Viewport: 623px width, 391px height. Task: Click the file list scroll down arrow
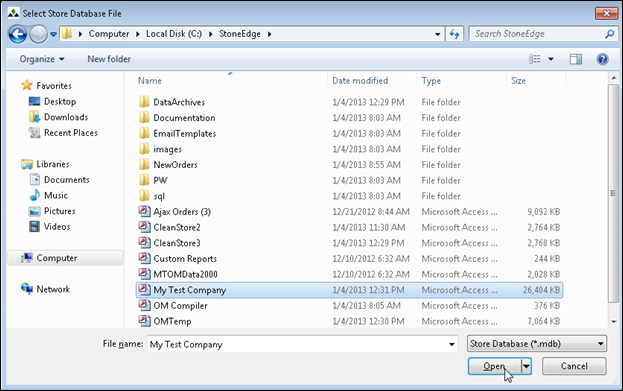coord(613,321)
